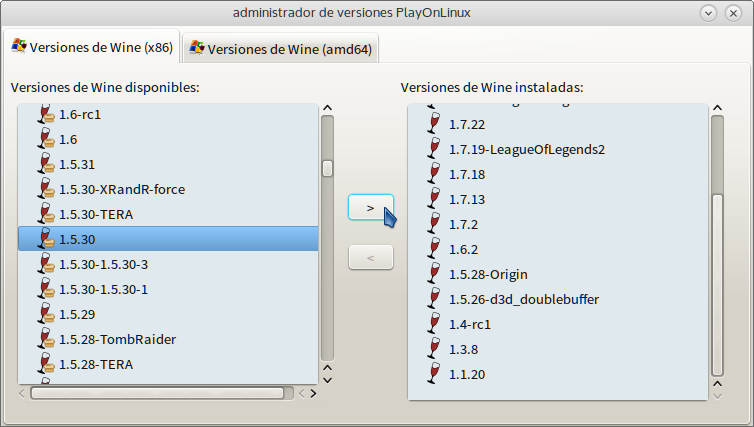Click the wine glass icon for 1.7.22
The height and width of the screenshot is (427, 754).
tap(434, 124)
